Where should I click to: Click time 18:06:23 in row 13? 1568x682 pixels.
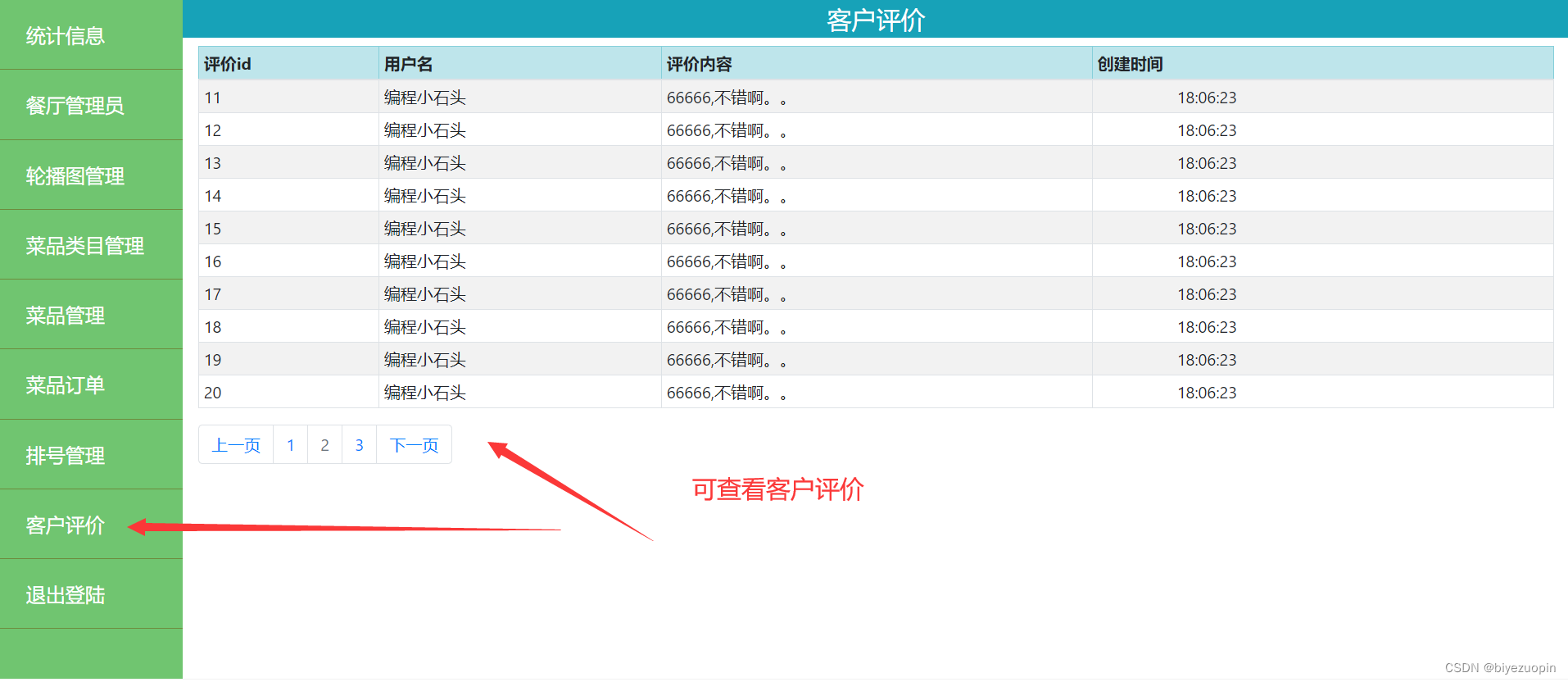pos(1207,163)
